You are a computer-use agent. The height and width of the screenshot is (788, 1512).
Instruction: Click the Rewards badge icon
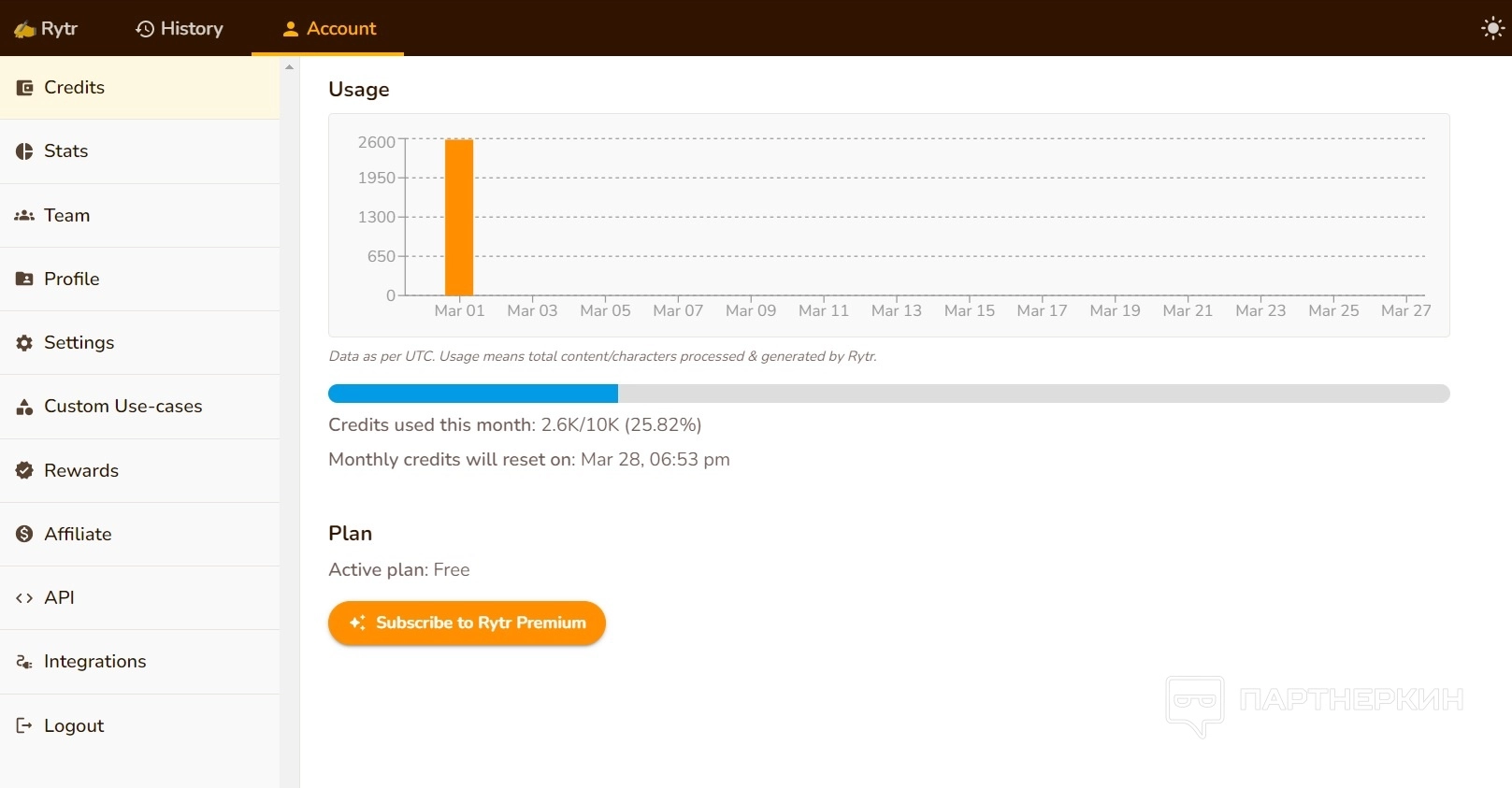pos(24,470)
